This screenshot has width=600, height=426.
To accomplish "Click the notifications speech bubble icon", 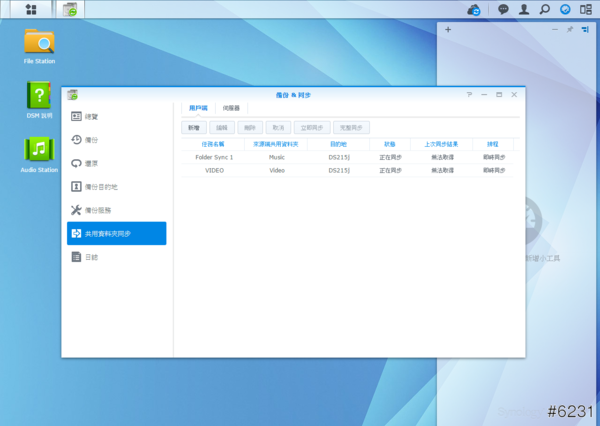I will click(x=502, y=9).
